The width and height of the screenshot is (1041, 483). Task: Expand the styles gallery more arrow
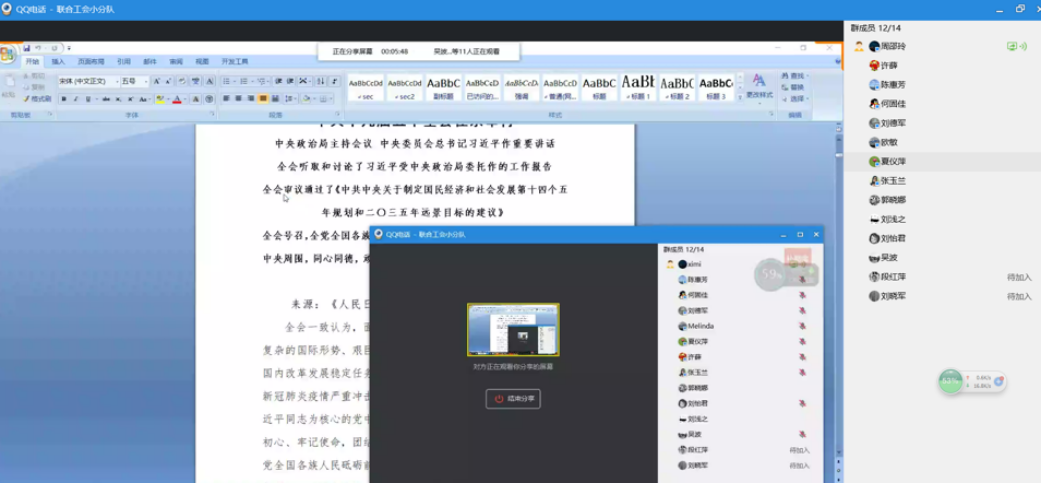(x=740, y=98)
